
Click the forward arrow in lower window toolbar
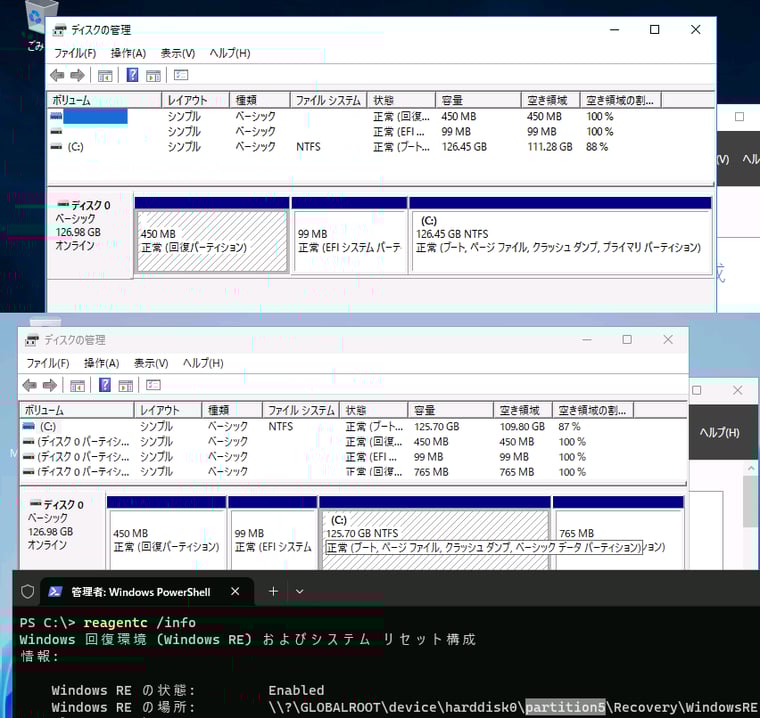click(49, 385)
